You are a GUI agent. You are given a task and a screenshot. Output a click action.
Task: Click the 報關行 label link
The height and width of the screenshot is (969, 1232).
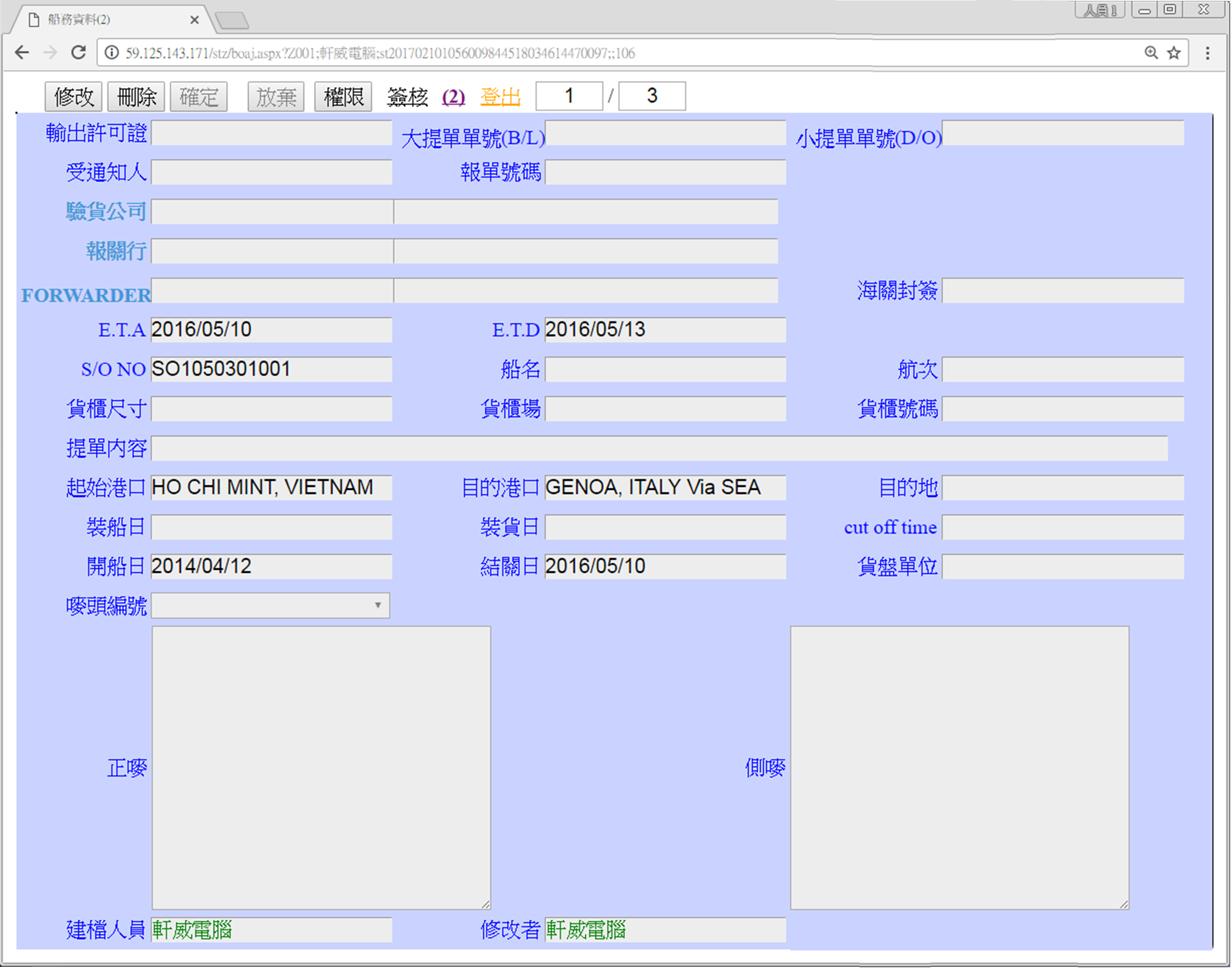(117, 251)
